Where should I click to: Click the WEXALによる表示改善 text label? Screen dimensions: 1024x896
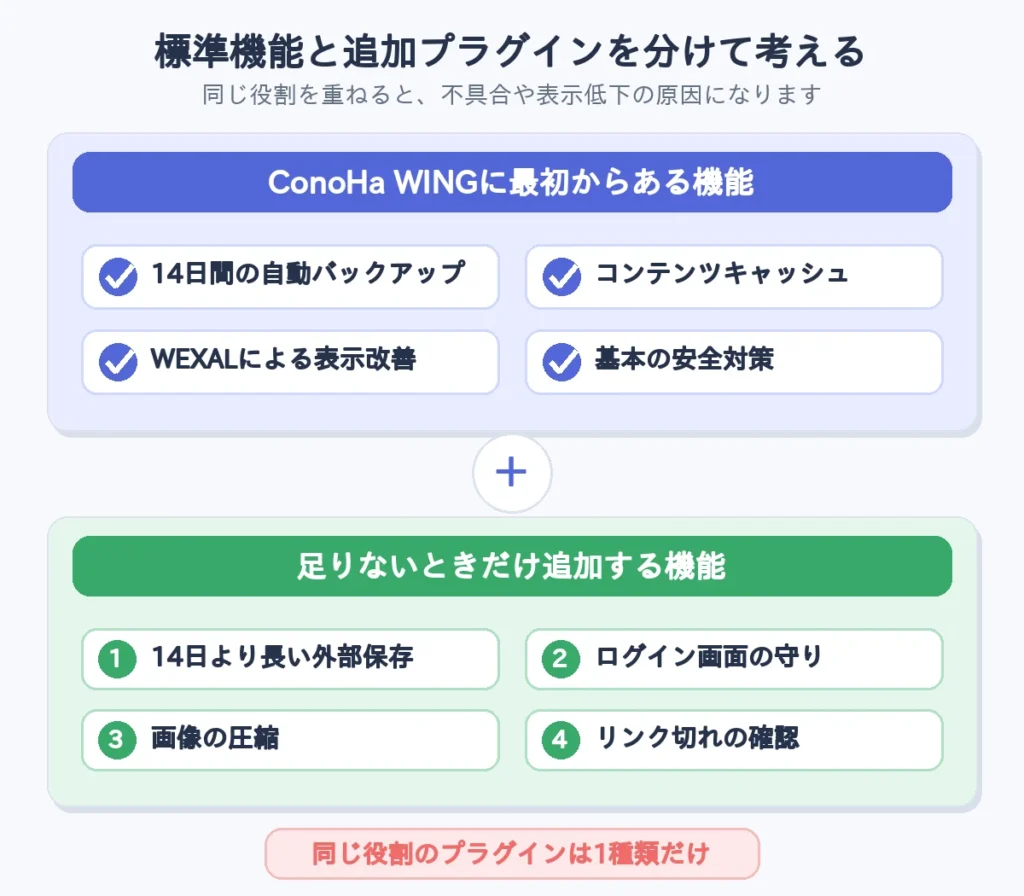point(283,359)
